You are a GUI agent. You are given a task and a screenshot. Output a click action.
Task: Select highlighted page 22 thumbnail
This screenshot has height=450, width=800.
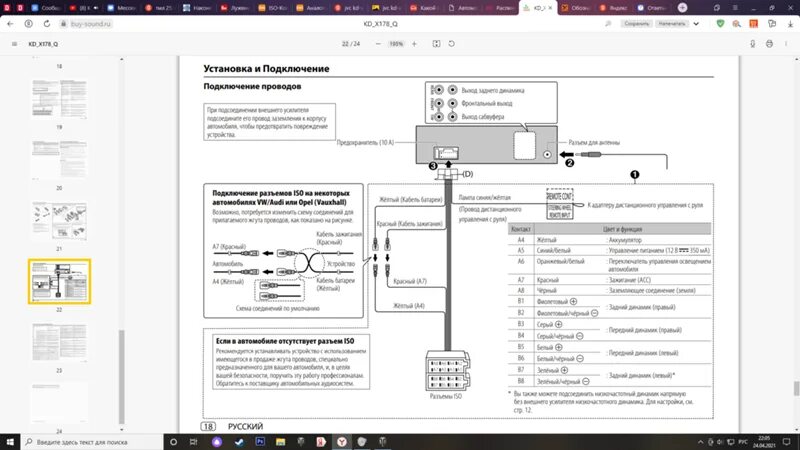coord(60,281)
